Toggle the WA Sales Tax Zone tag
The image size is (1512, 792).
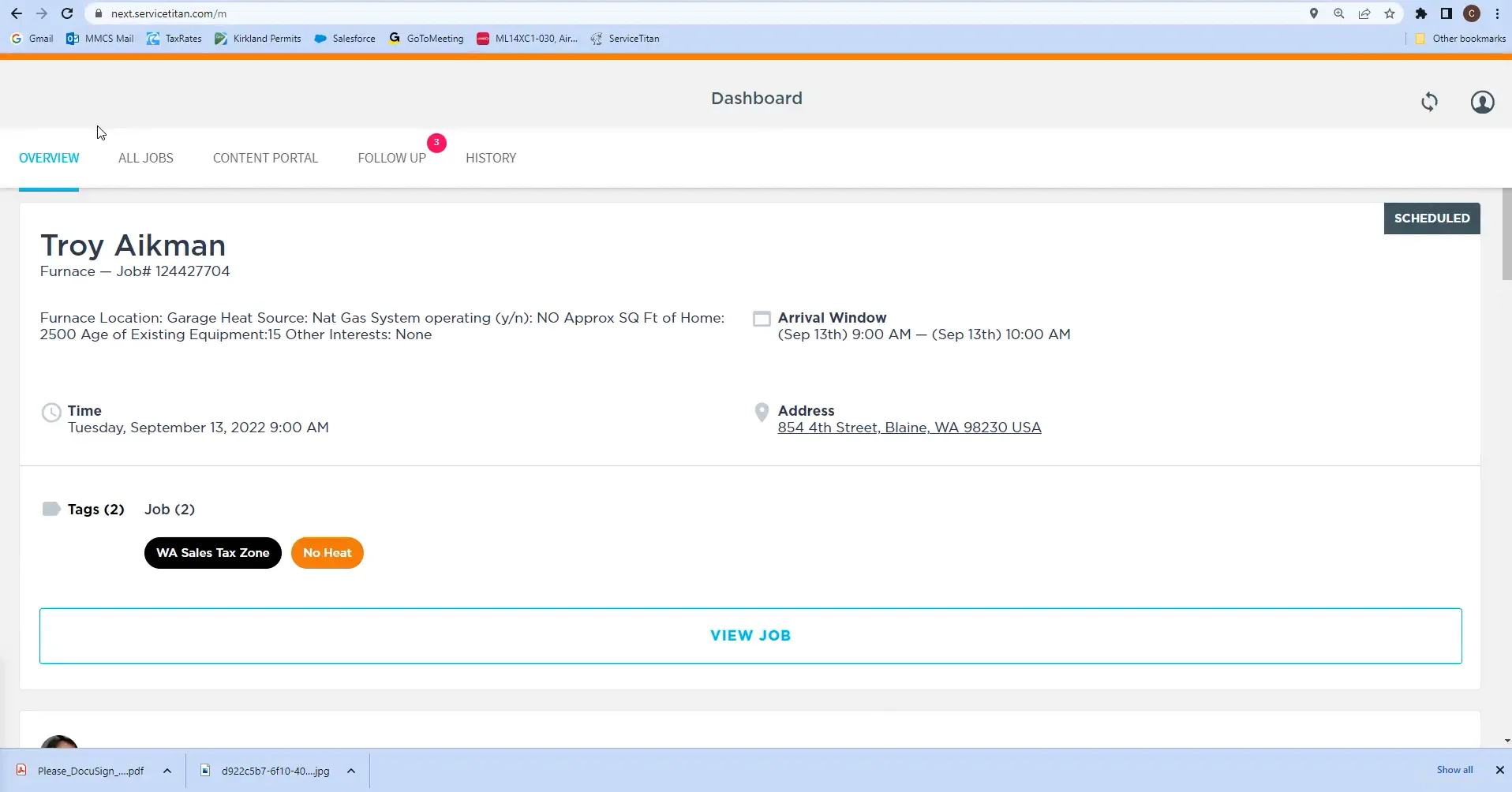pyautogui.click(x=212, y=552)
